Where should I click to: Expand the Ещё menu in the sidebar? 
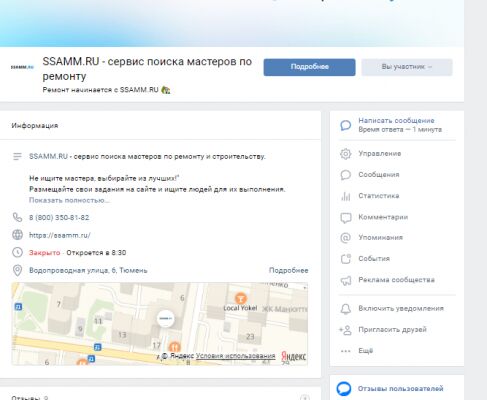(365, 351)
